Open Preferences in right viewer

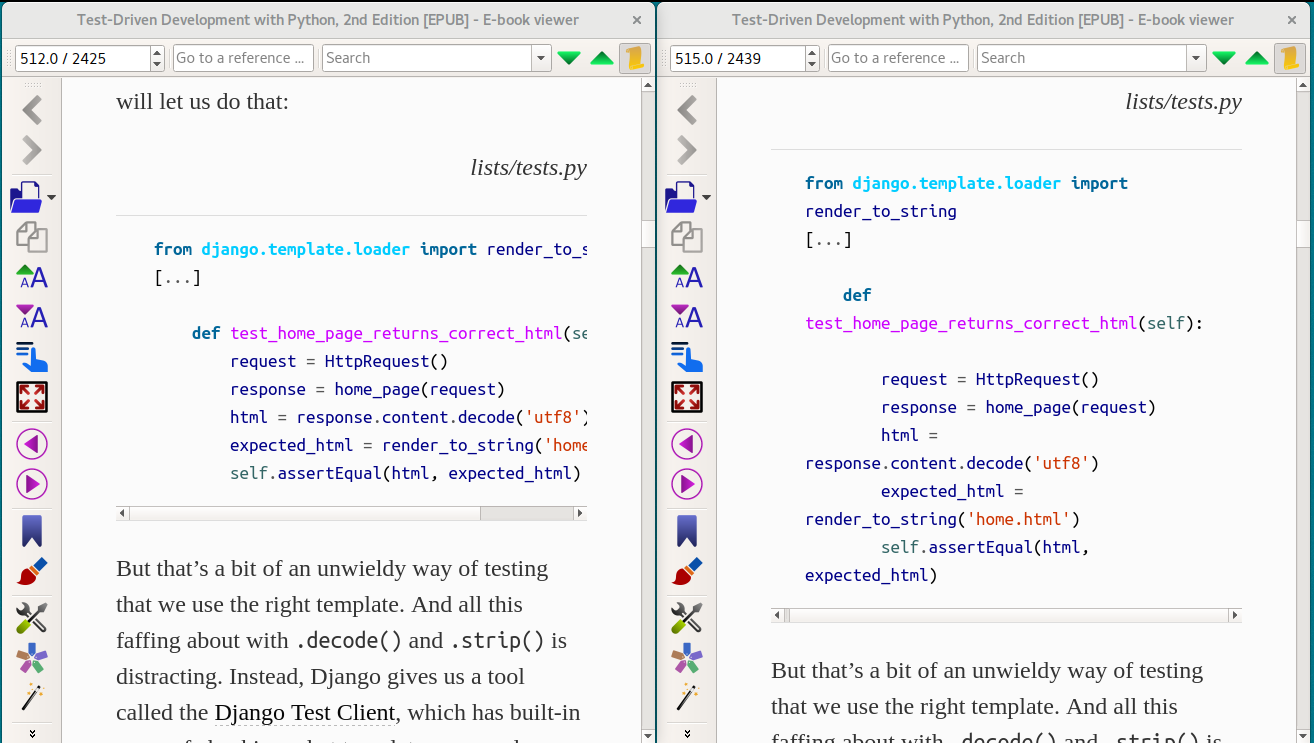[687, 618]
